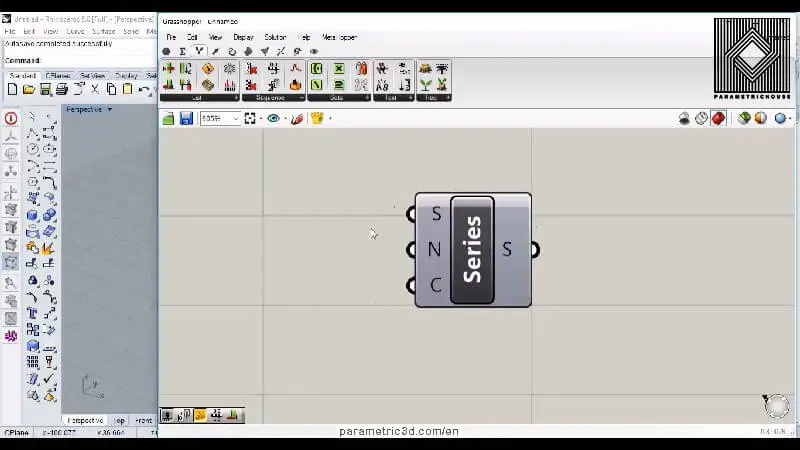Select the Perspective viewport tab at bottom
Viewport: 800px width, 450px height.
click(x=85, y=420)
